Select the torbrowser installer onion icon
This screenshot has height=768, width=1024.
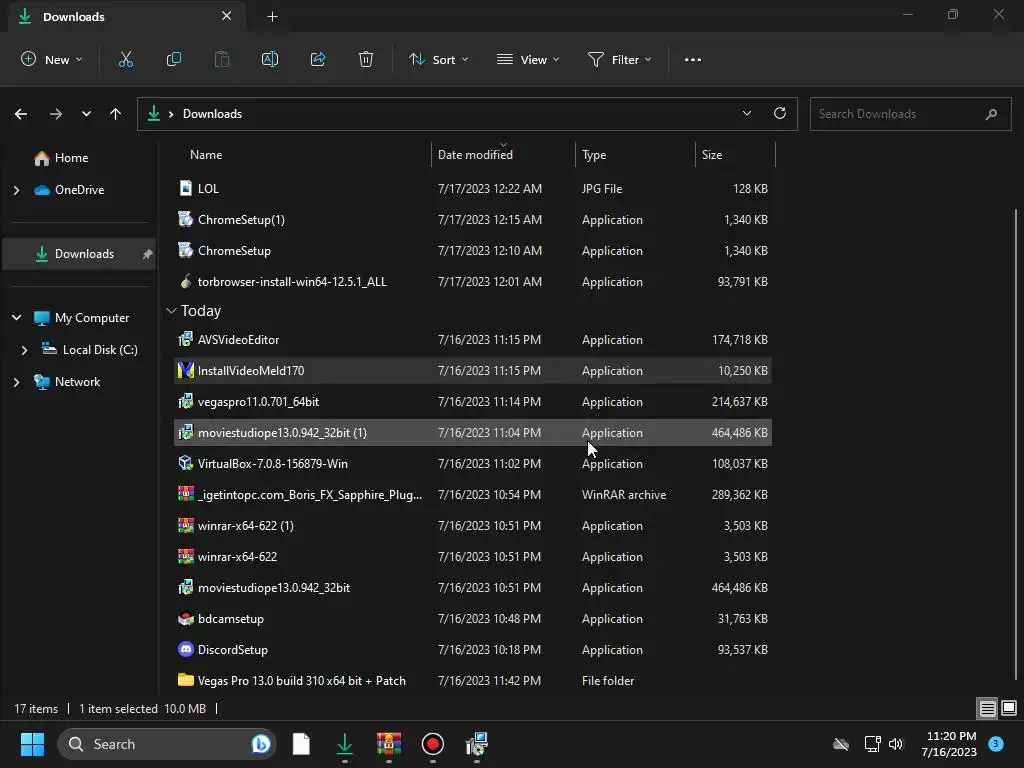[x=185, y=281]
